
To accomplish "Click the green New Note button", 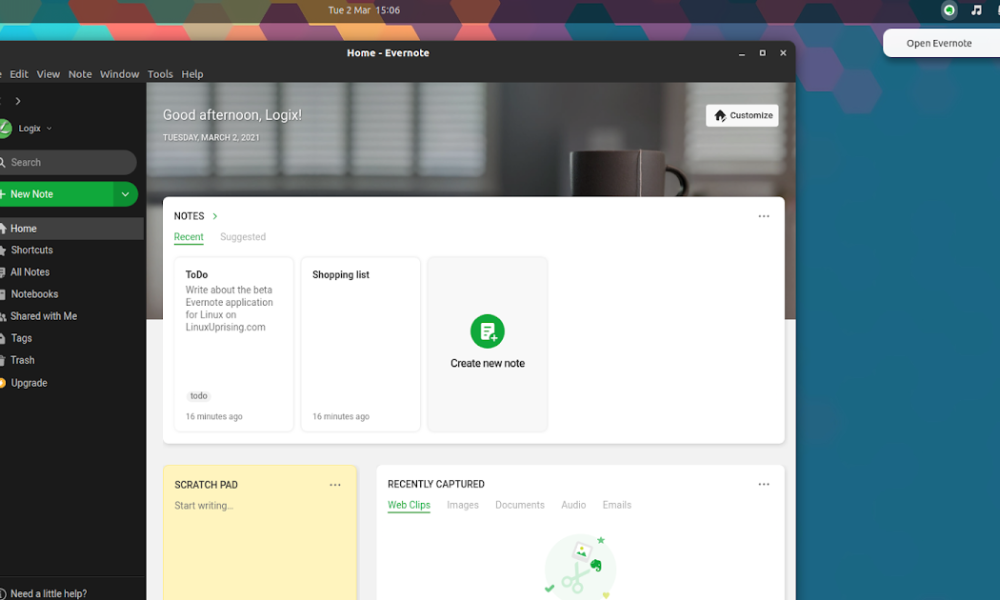I will click(x=56, y=194).
